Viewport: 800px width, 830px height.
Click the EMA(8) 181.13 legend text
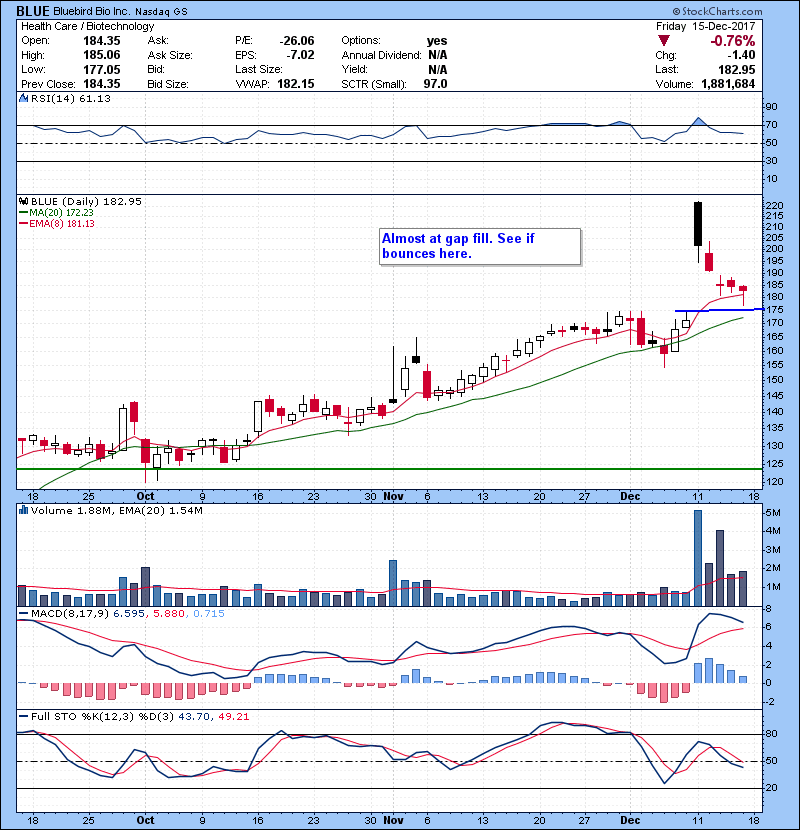point(62,224)
